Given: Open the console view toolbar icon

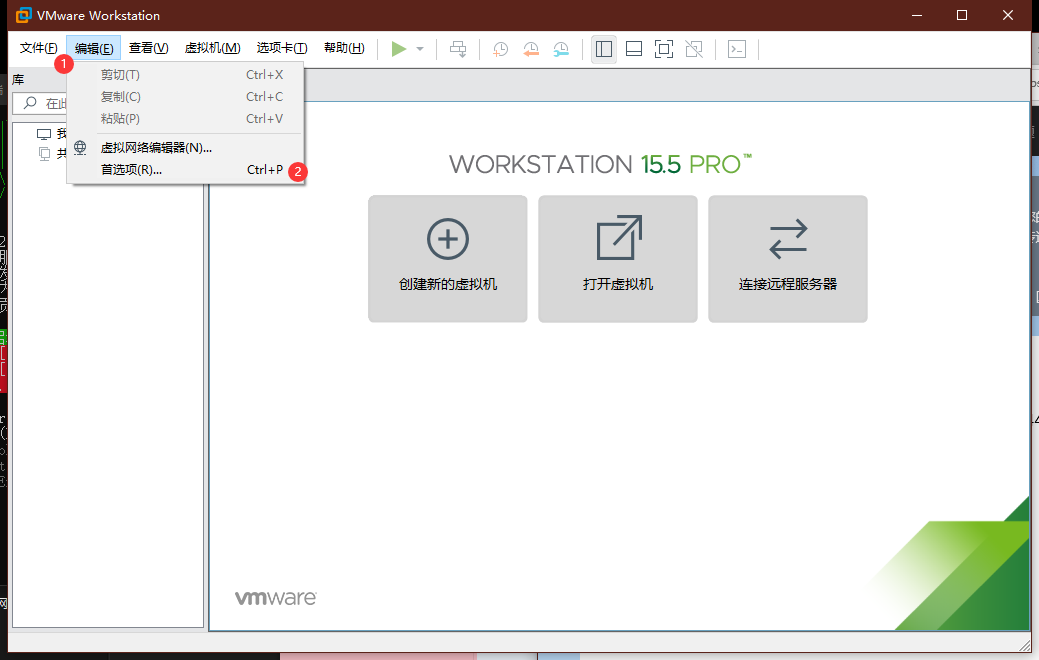Looking at the screenshot, I should click(737, 49).
